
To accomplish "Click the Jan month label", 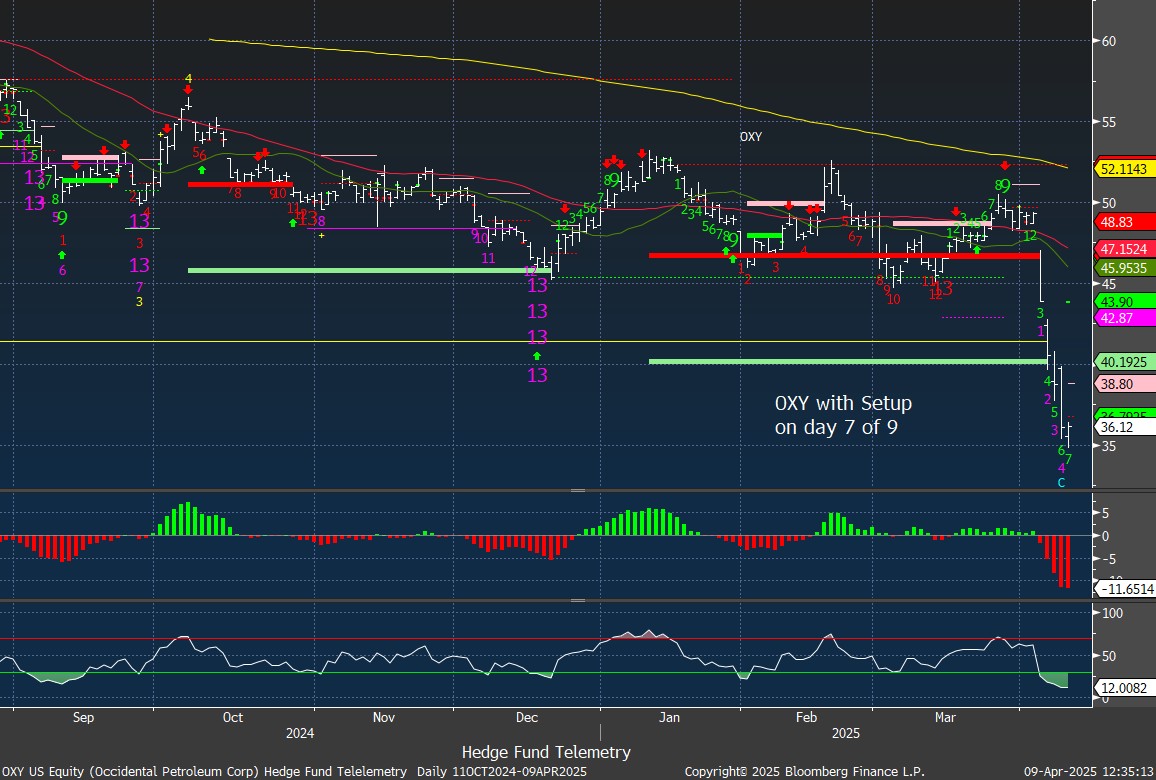I will 669,717.
